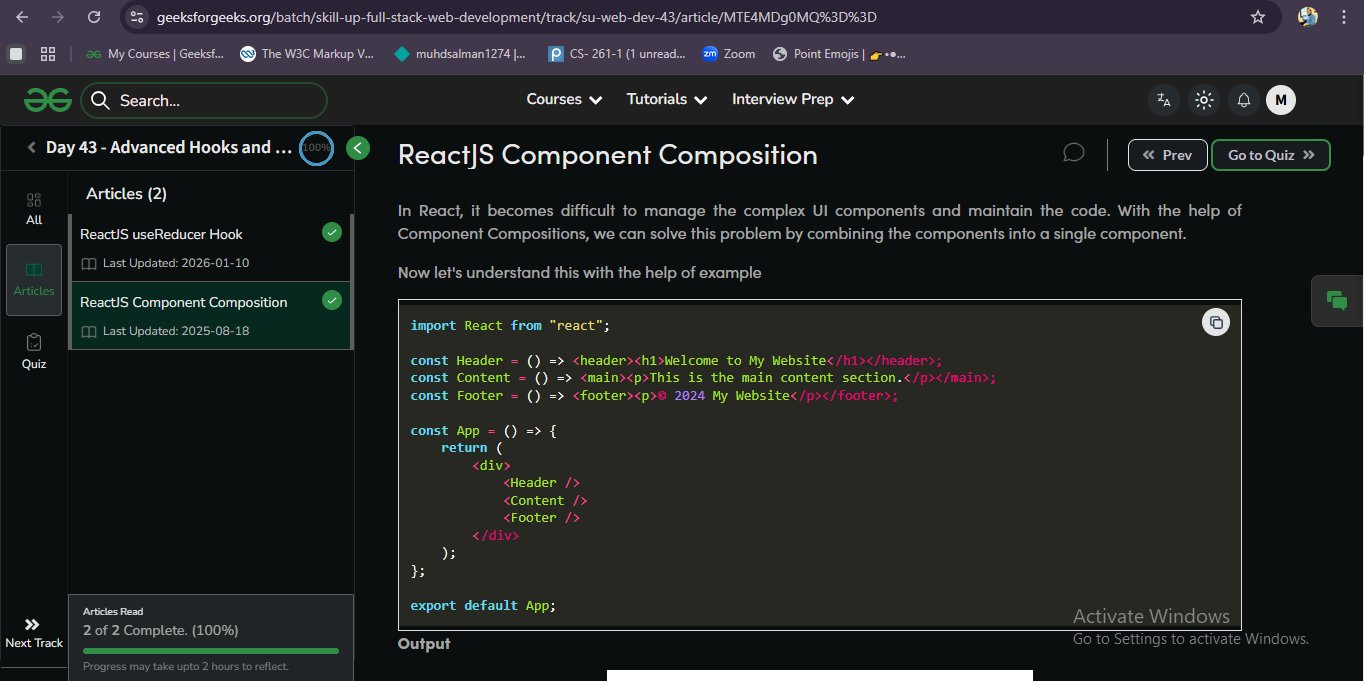Click the ReactJS Component Composition title

point(608,154)
